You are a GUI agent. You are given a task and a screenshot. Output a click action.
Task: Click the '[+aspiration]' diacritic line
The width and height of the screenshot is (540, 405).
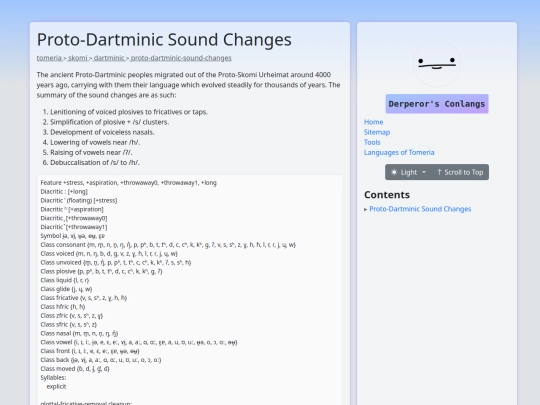72,209
